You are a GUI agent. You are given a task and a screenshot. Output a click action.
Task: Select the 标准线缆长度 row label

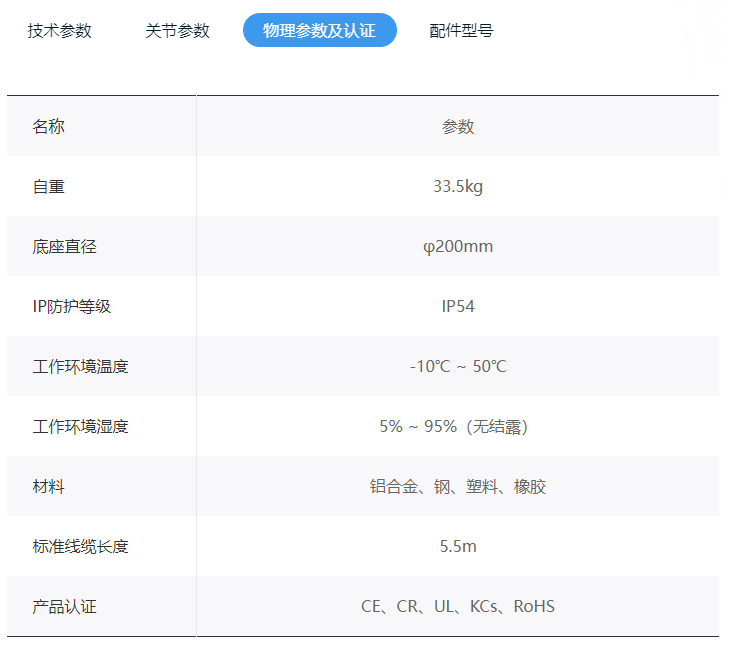pos(80,546)
